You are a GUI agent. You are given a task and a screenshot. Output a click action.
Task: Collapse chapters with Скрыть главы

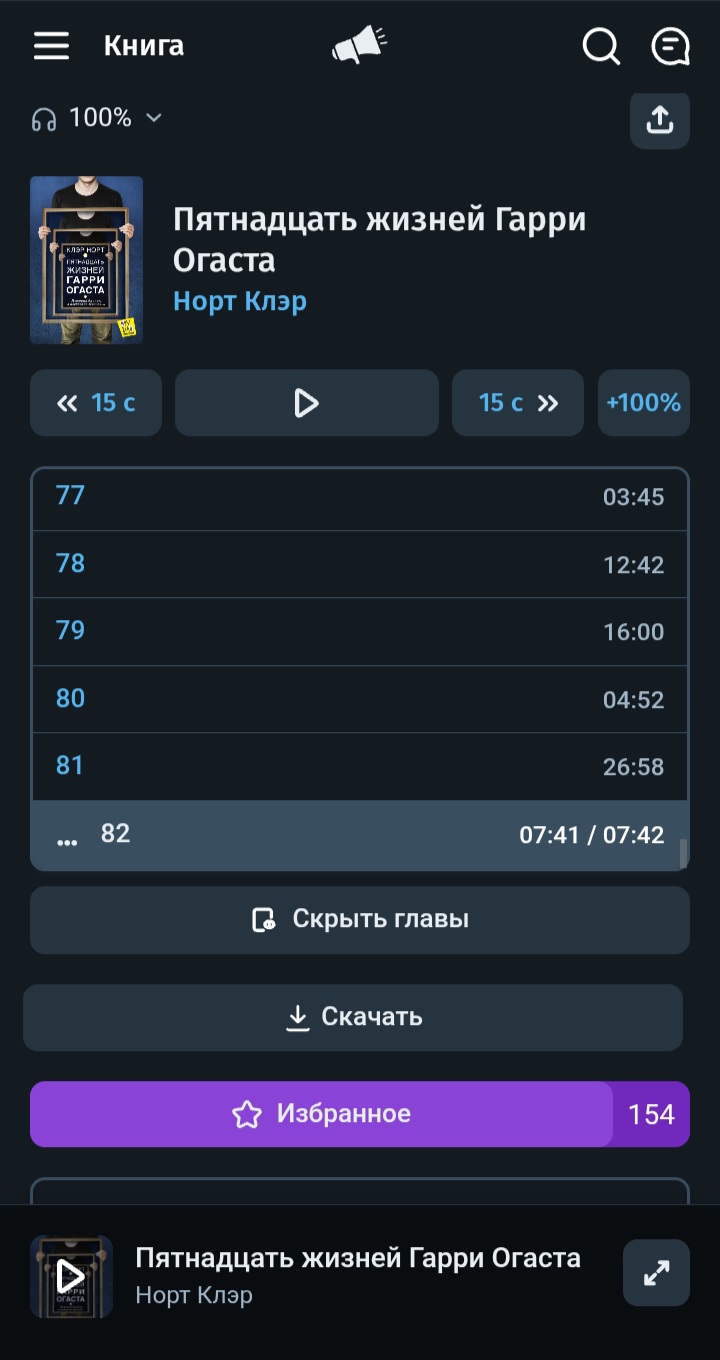pyautogui.click(x=360, y=919)
